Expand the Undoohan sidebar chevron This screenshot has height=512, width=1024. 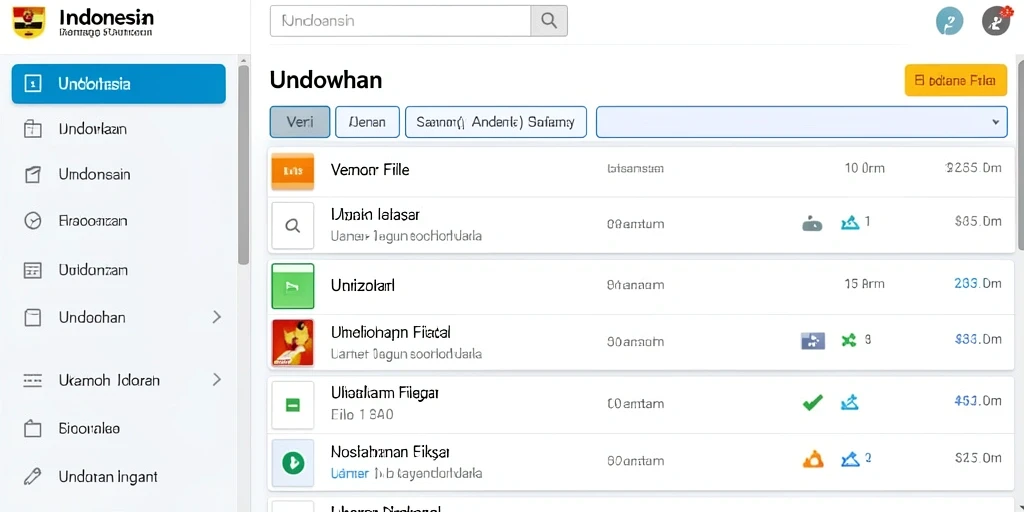click(217, 317)
